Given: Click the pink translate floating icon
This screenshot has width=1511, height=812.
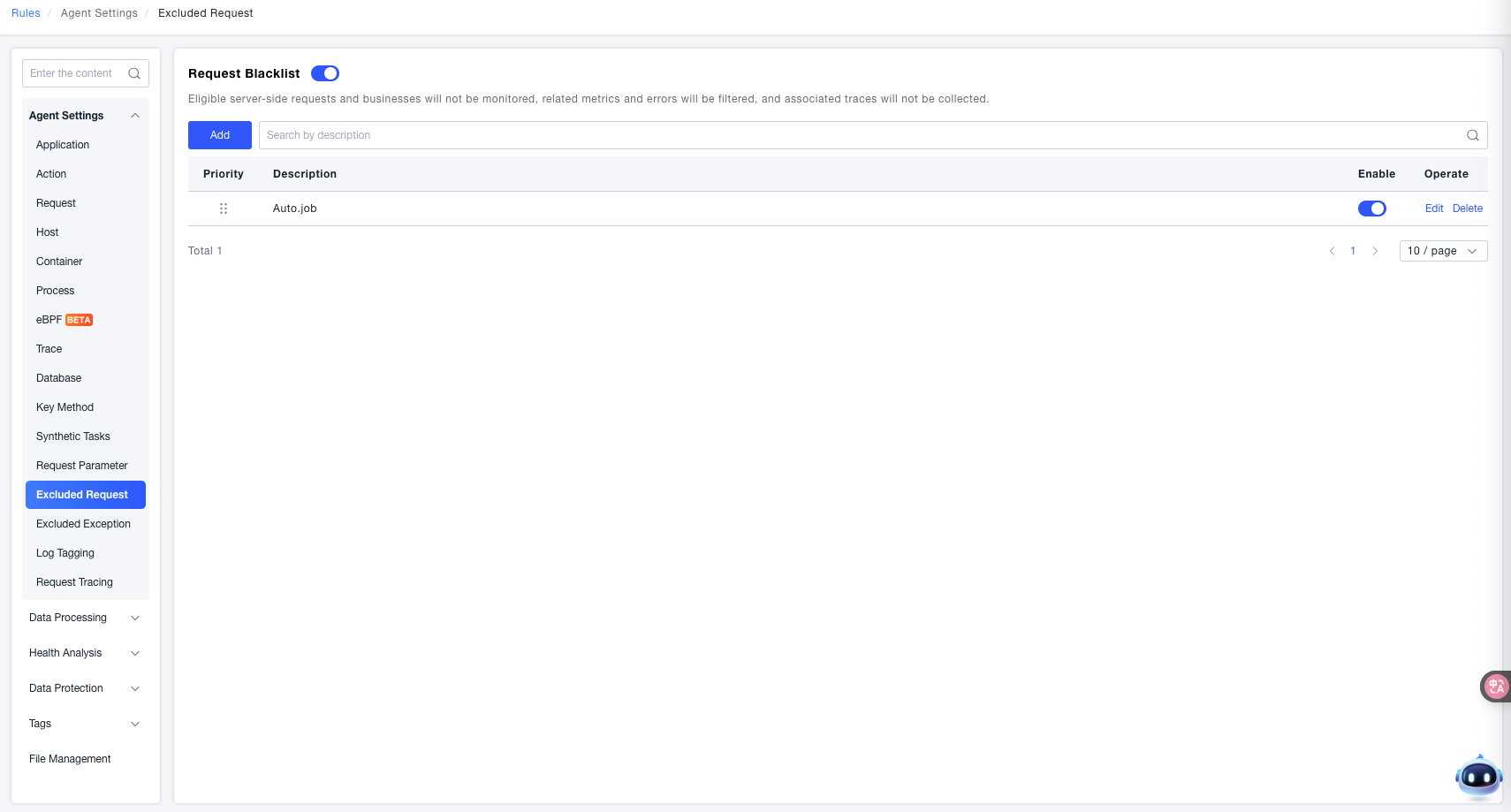Looking at the screenshot, I should click(x=1496, y=687).
